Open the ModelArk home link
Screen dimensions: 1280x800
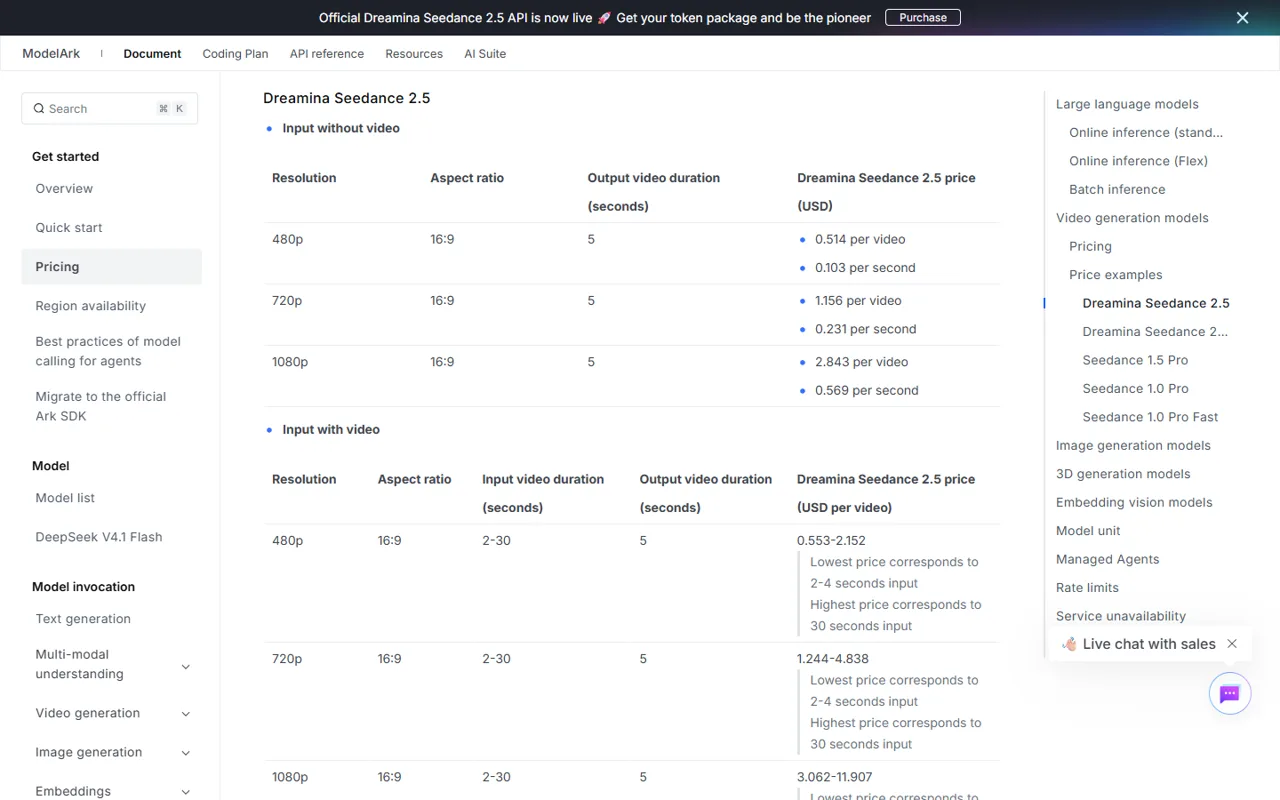click(x=51, y=54)
